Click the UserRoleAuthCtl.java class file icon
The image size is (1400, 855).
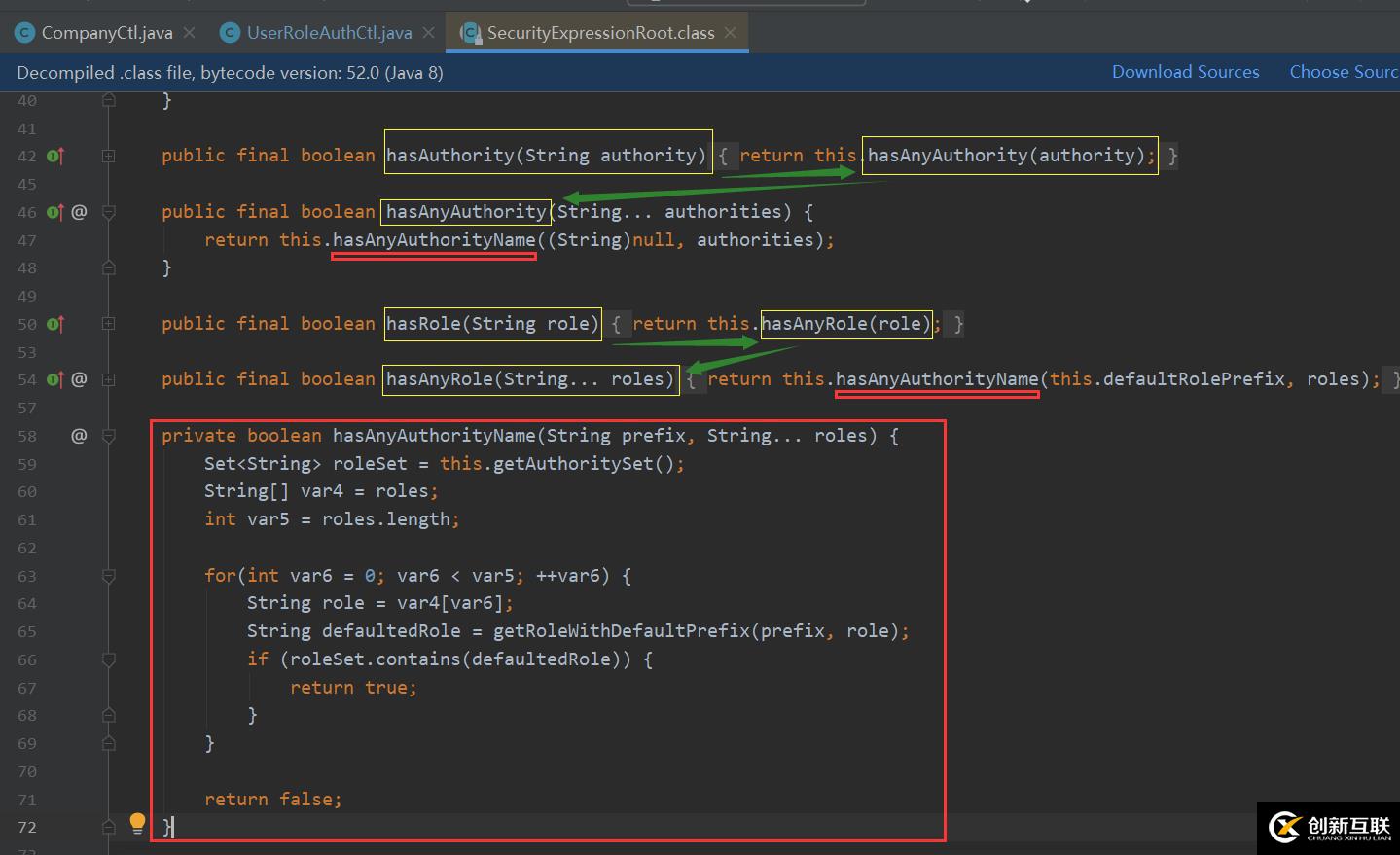[x=231, y=33]
